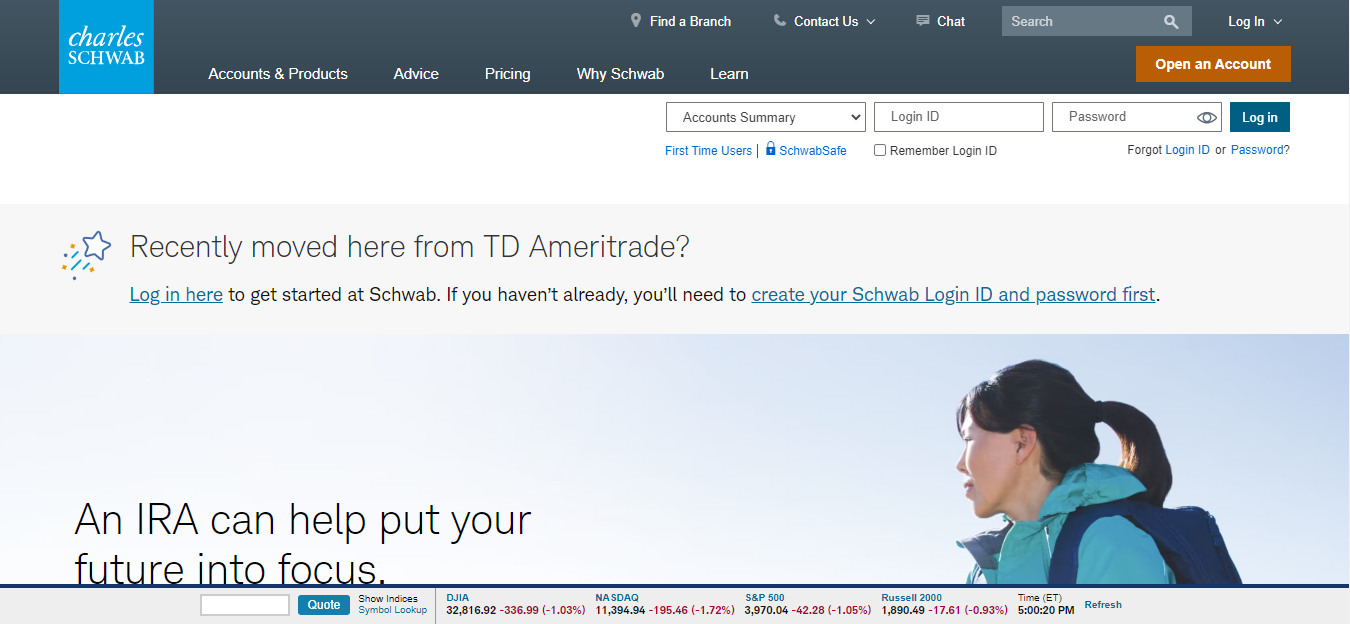Open the First Time Users link
Image resolution: width=1350 pixels, height=624 pixels.
[708, 151]
